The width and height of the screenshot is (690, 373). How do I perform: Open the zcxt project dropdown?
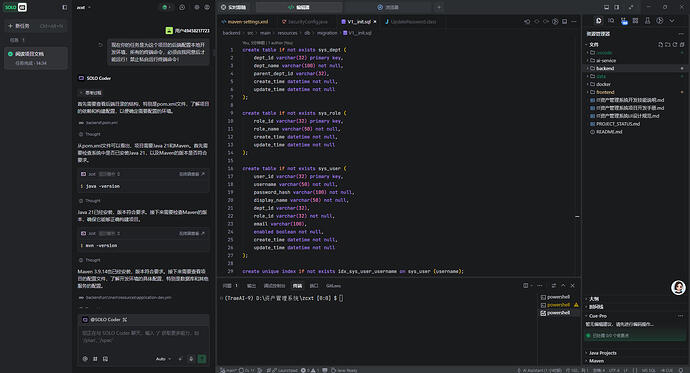[84, 7]
